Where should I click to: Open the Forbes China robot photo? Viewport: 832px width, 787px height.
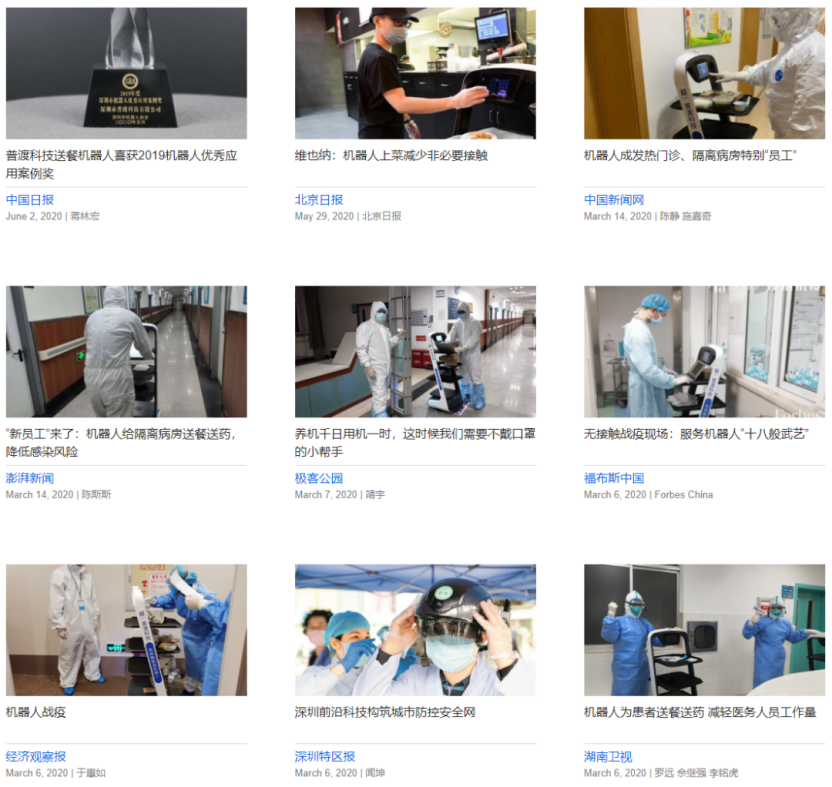[x=704, y=351]
